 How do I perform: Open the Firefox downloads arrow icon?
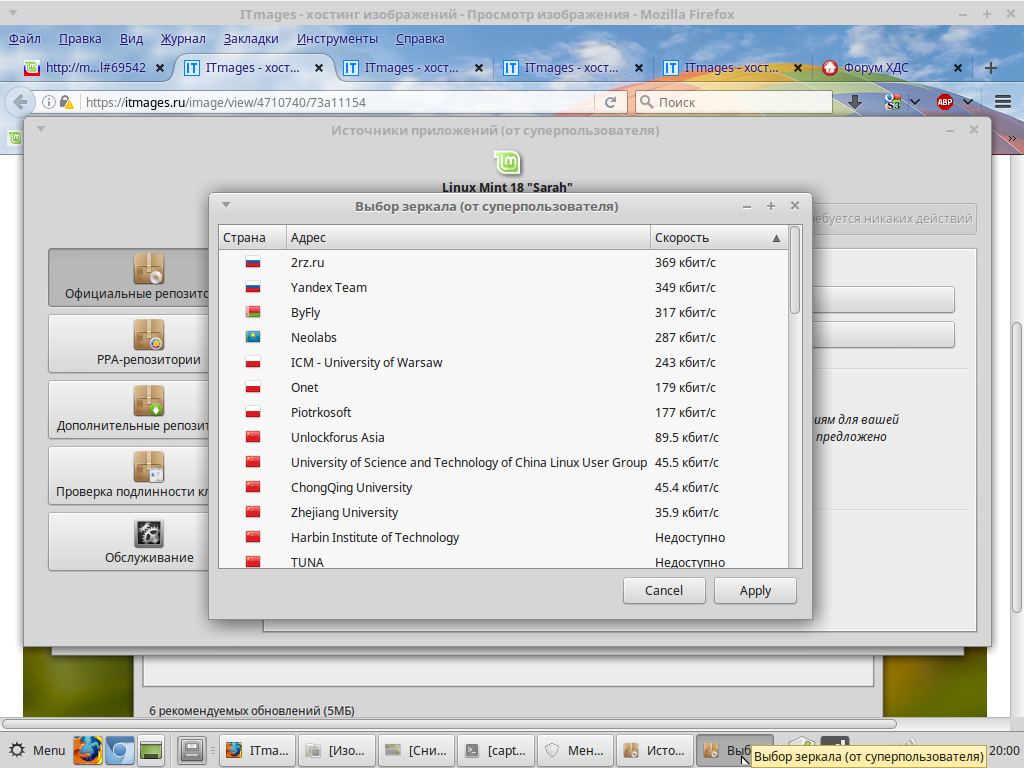pos(855,102)
